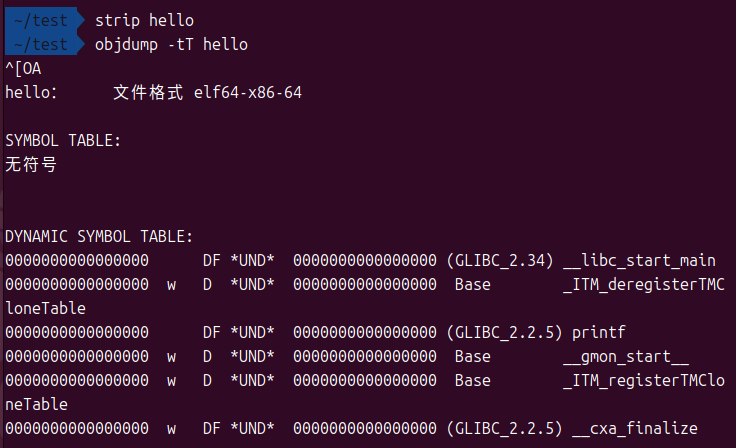The image size is (736, 448).
Task: Click the ^[OA escape sequence text
Action: tap(23, 68)
